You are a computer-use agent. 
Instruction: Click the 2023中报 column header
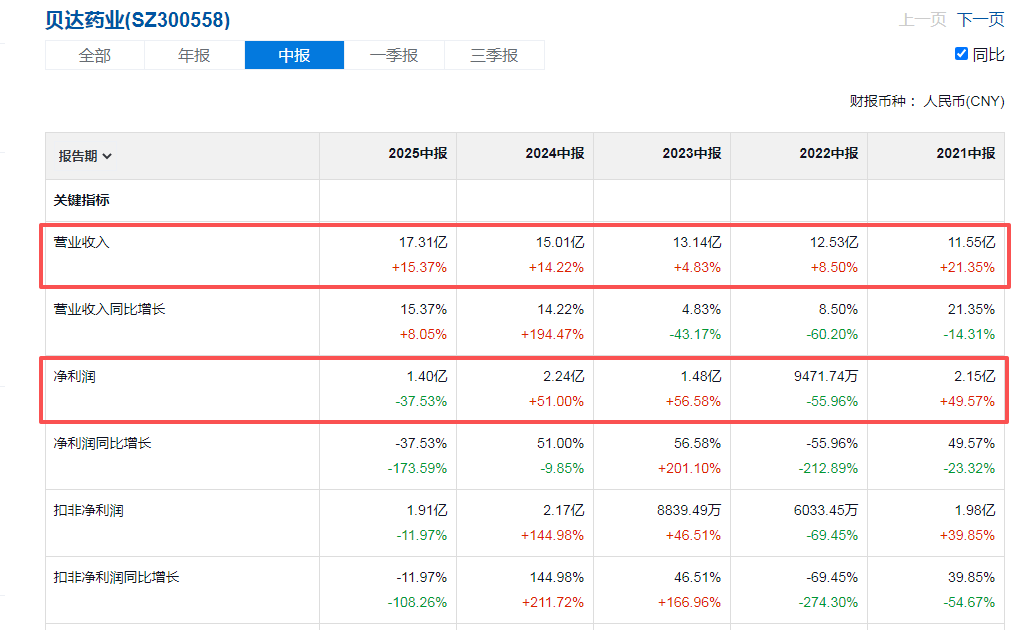[691, 154]
